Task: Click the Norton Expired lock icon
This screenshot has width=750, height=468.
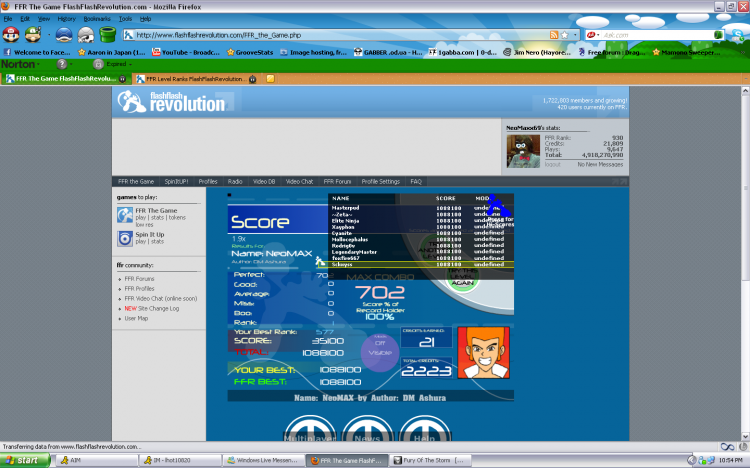Action: [x=98, y=64]
